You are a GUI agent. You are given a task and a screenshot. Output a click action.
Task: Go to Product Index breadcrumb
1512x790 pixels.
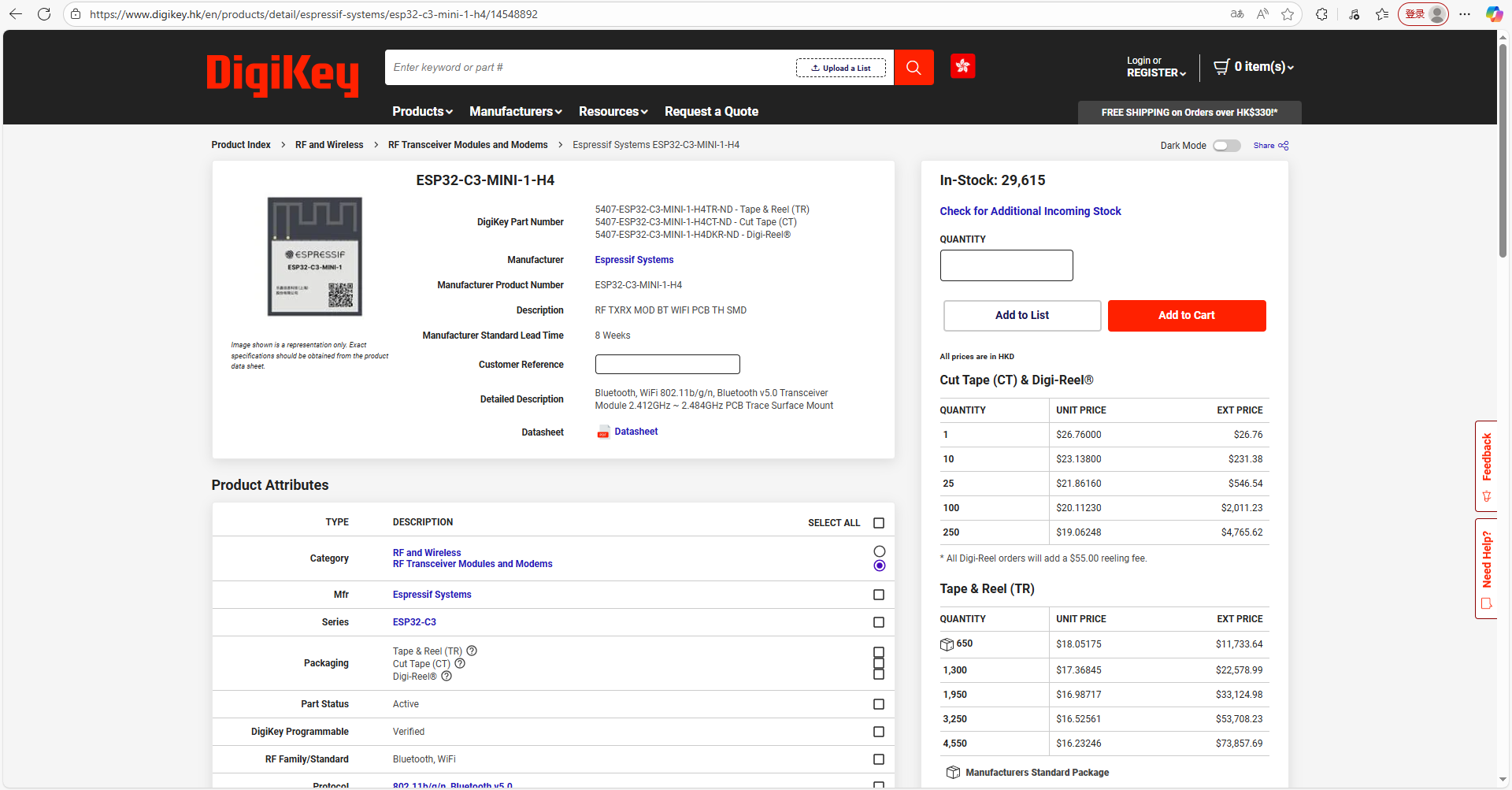pyautogui.click(x=241, y=145)
